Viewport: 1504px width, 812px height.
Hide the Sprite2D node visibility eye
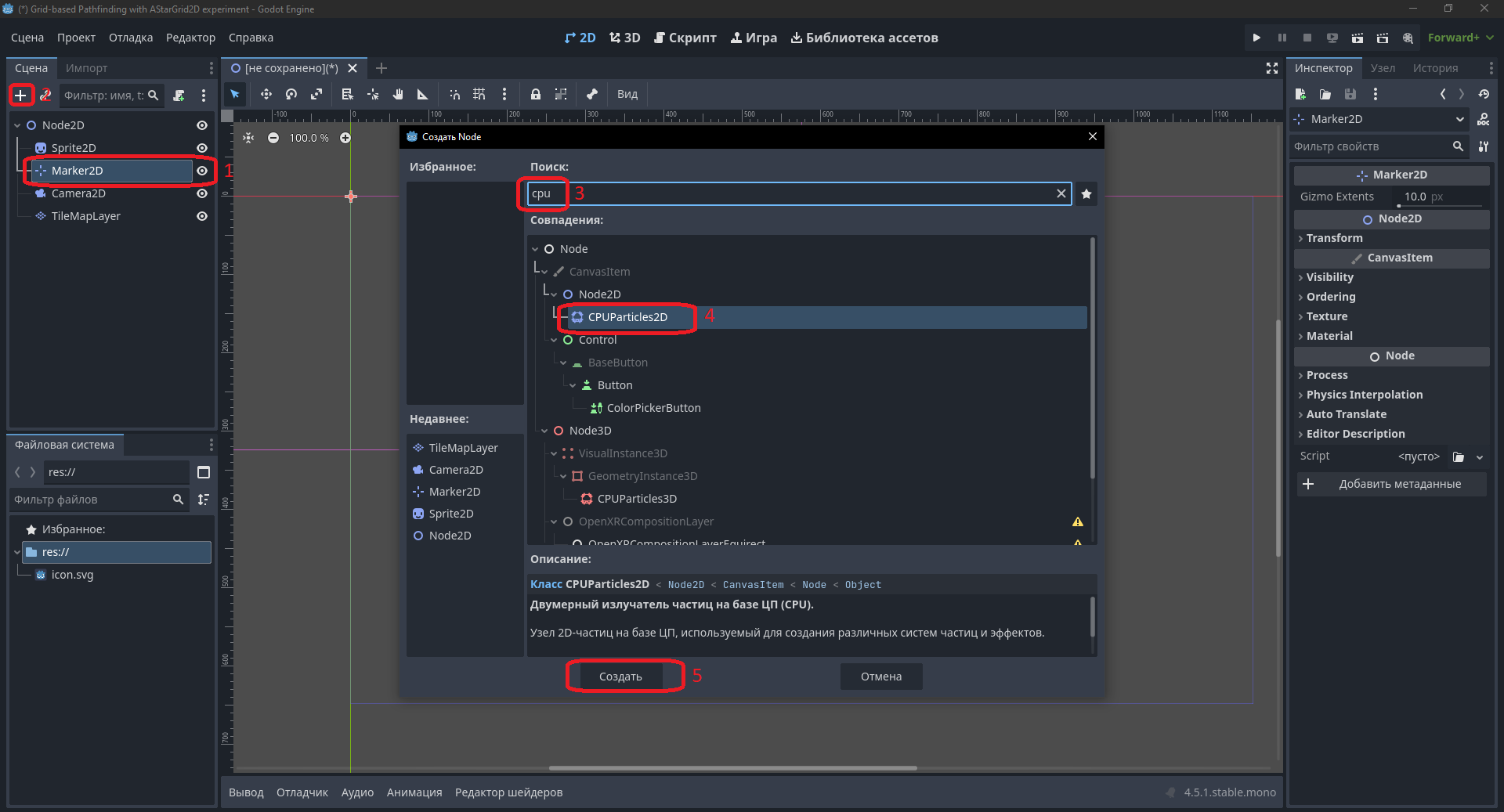[x=202, y=148]
